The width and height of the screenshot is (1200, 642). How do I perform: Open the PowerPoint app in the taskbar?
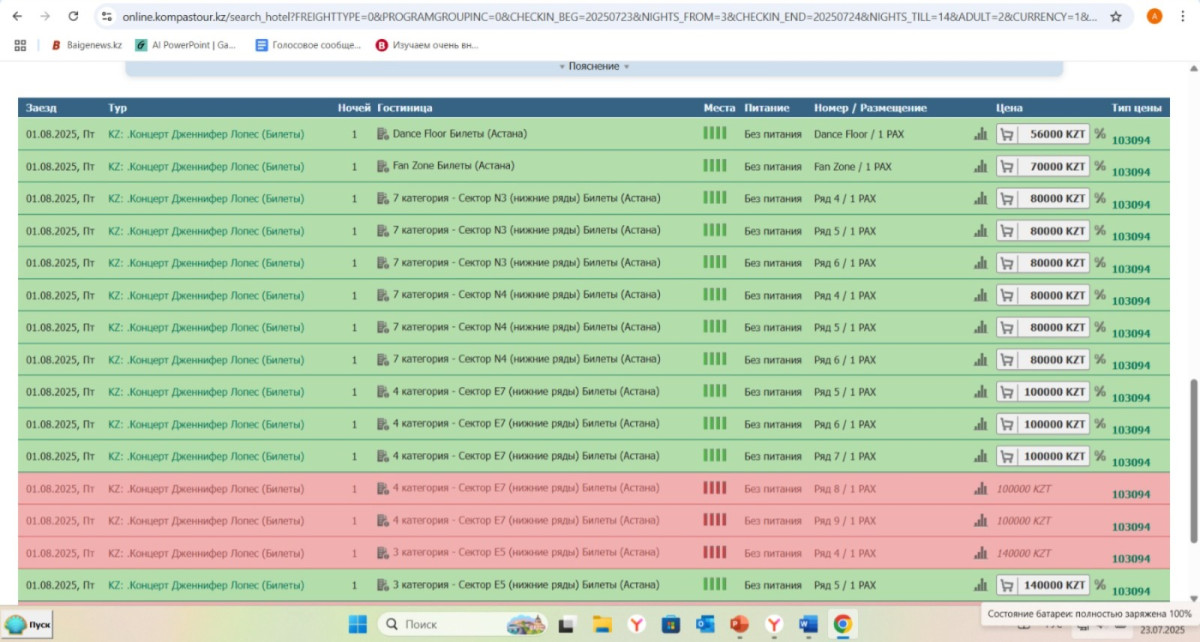pos(739,624)
